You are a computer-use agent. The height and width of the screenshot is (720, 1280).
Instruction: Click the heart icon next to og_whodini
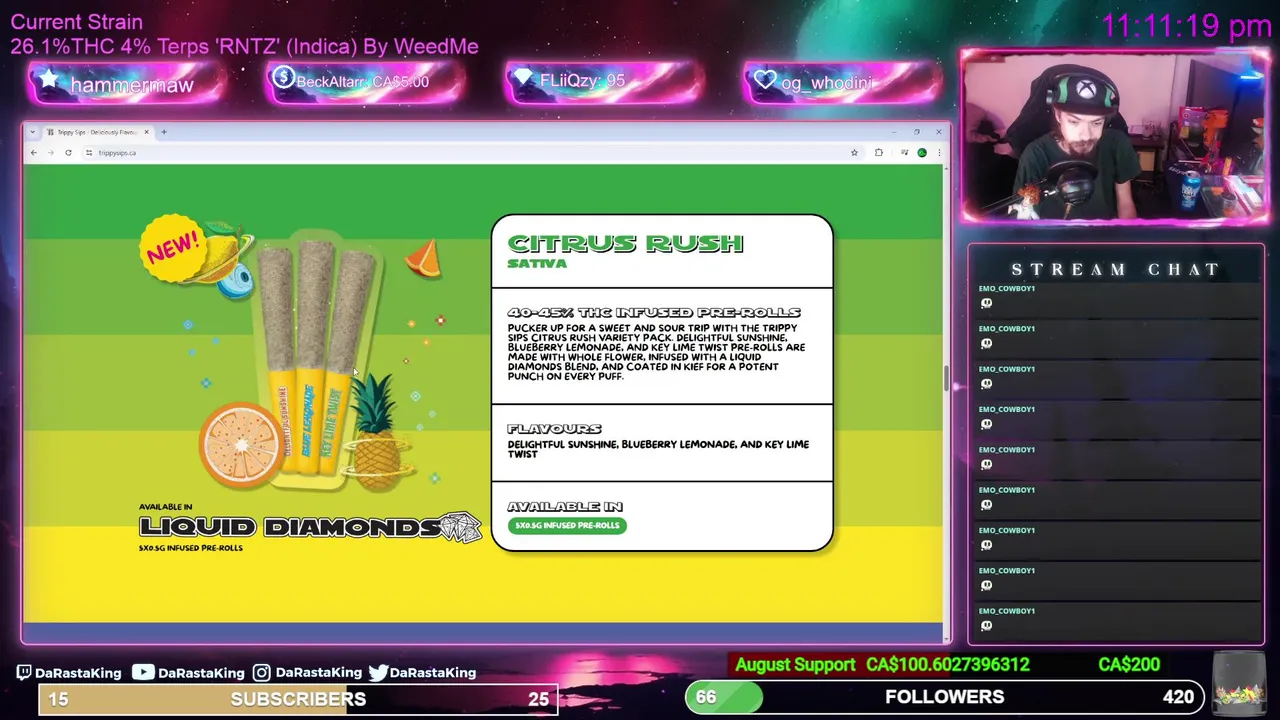[x=765, y=80]
